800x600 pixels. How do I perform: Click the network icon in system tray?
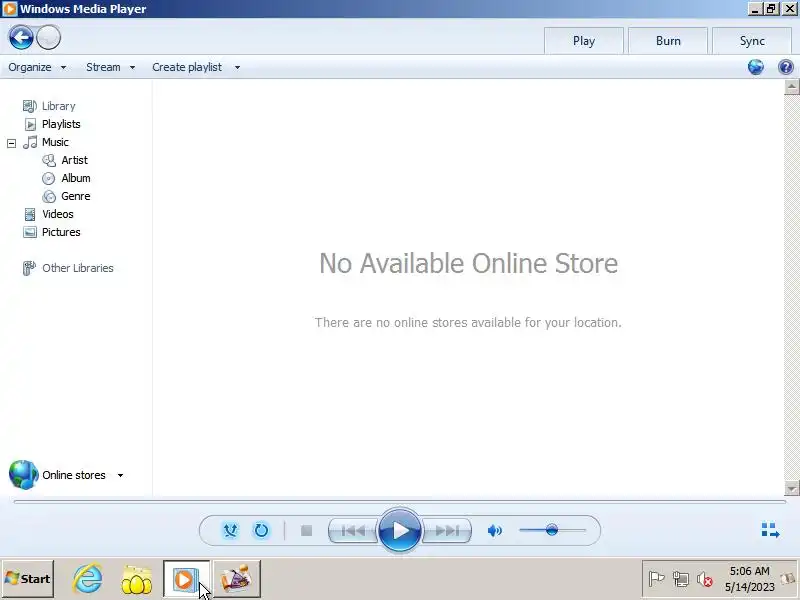(681, 579)
